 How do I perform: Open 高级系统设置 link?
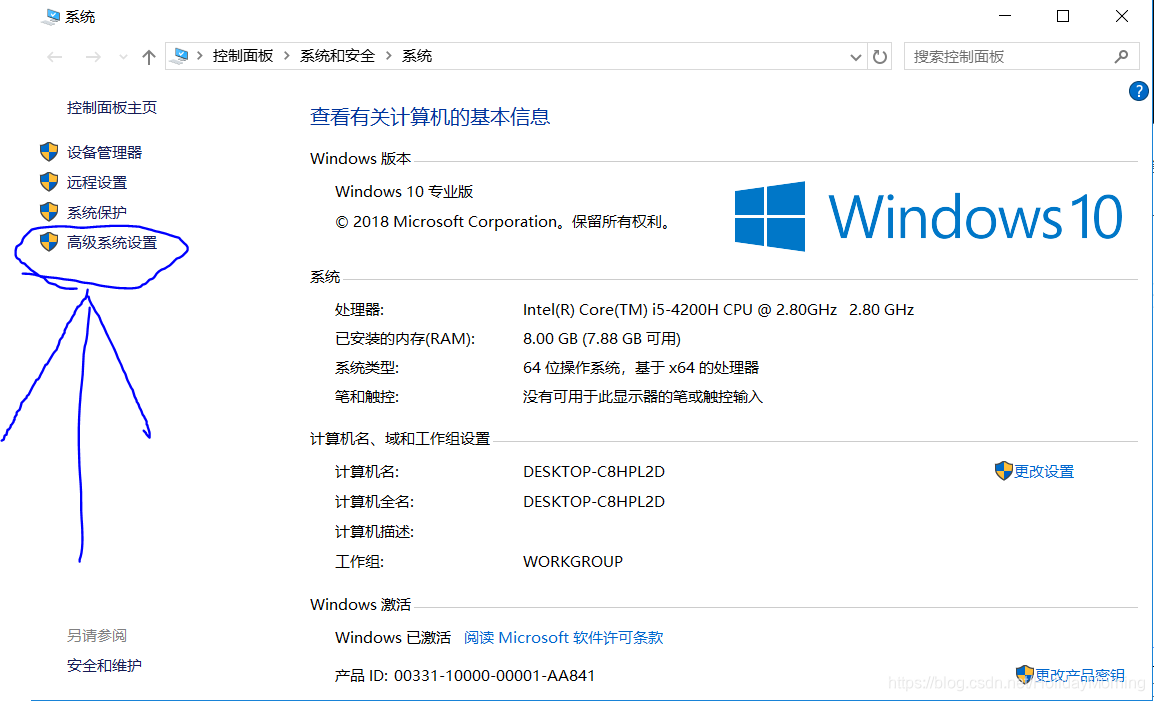112,242
